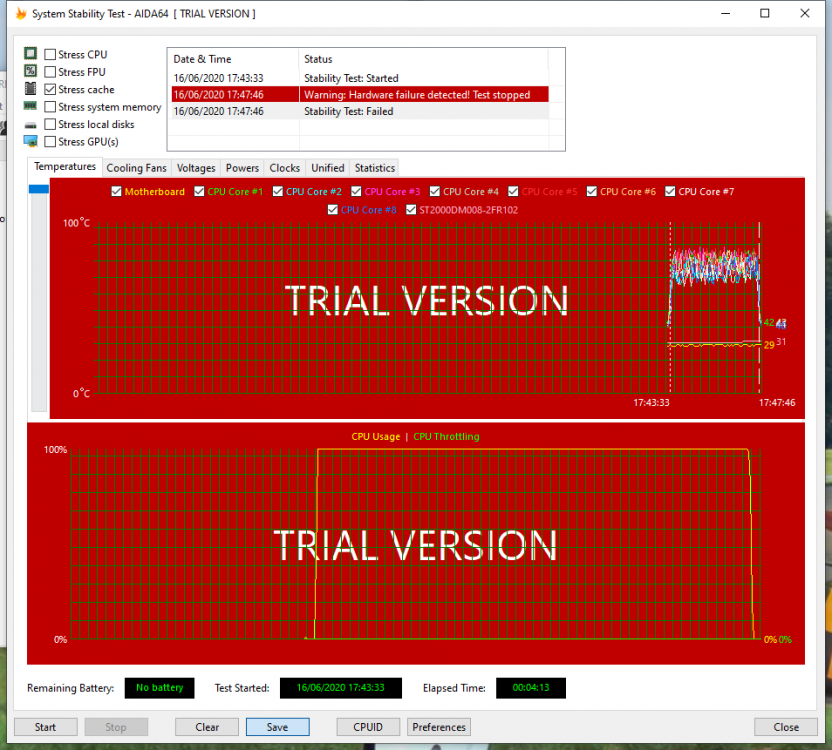Select the Stress local disks drive icon

coord(30,123)
